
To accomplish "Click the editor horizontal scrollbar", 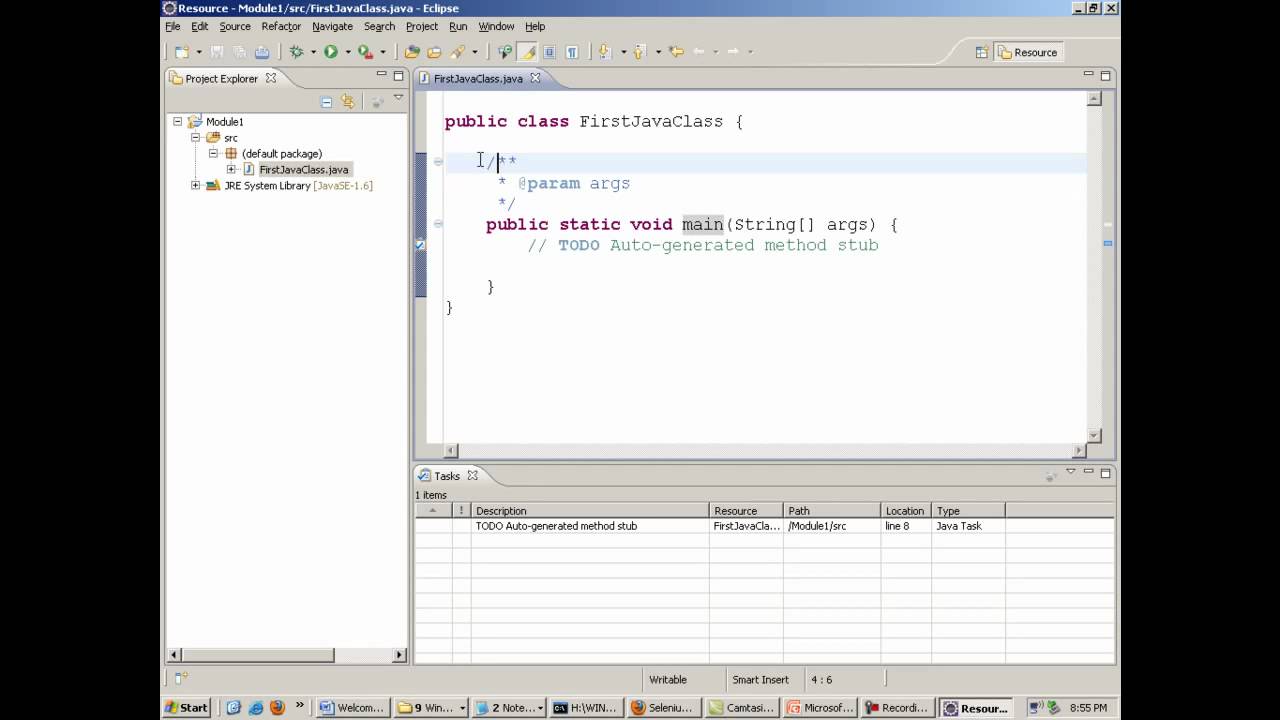I will [765, 451].
